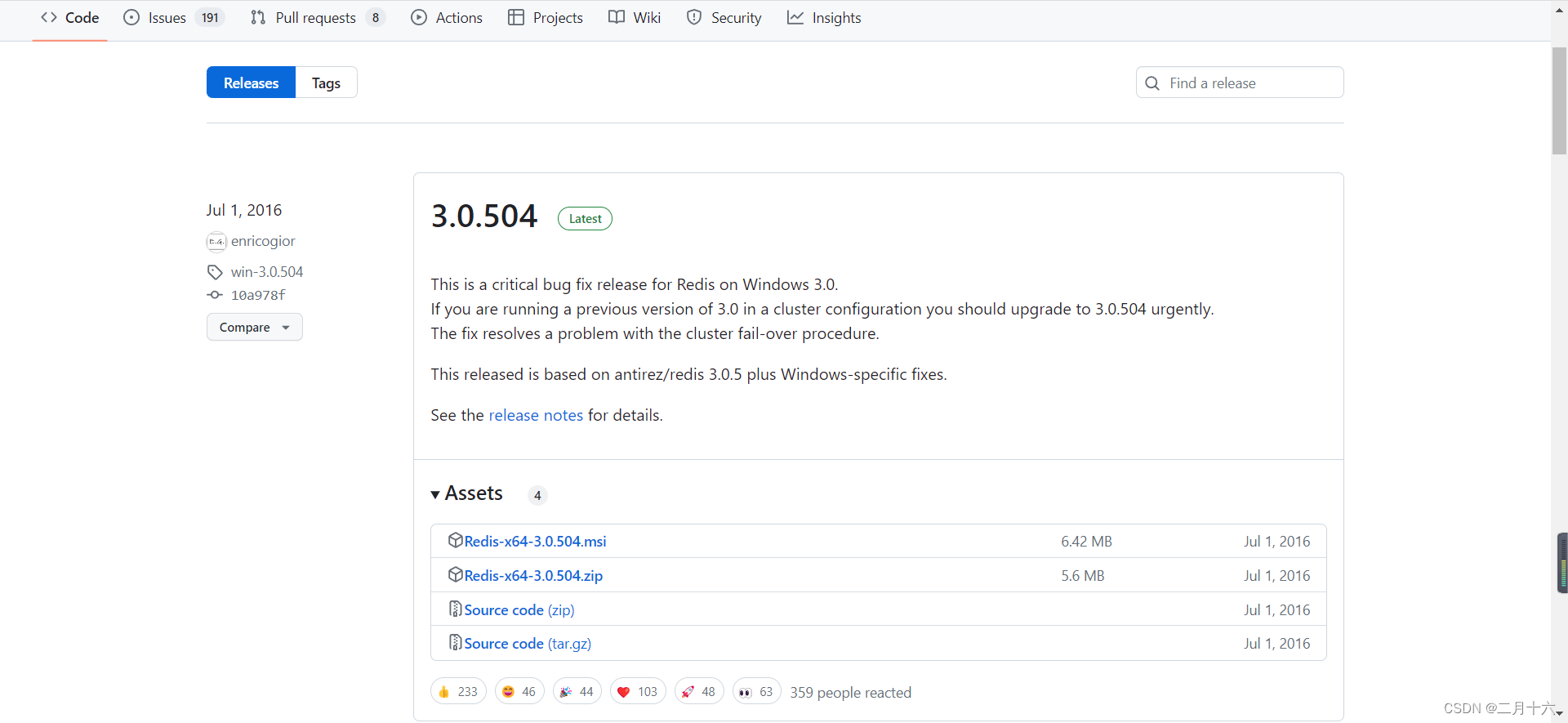The width and height of the screenshot is (1568, 723).
Task: Toggle the heart reaction 103
Action: point(638,691)
